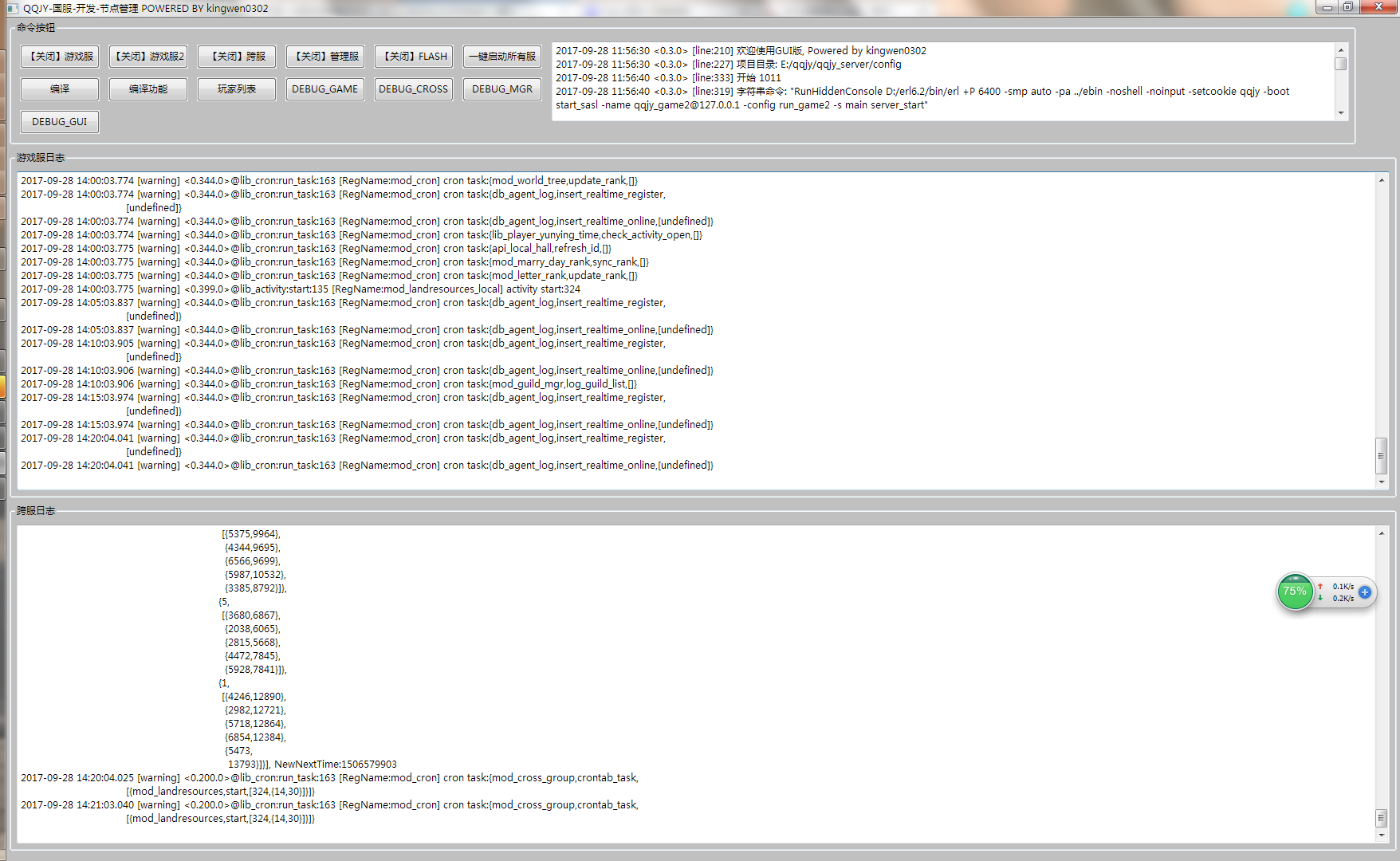Screen dimensions: 1400x861
Task: Open the 玩家列表 player list
Action: [237, 89]
